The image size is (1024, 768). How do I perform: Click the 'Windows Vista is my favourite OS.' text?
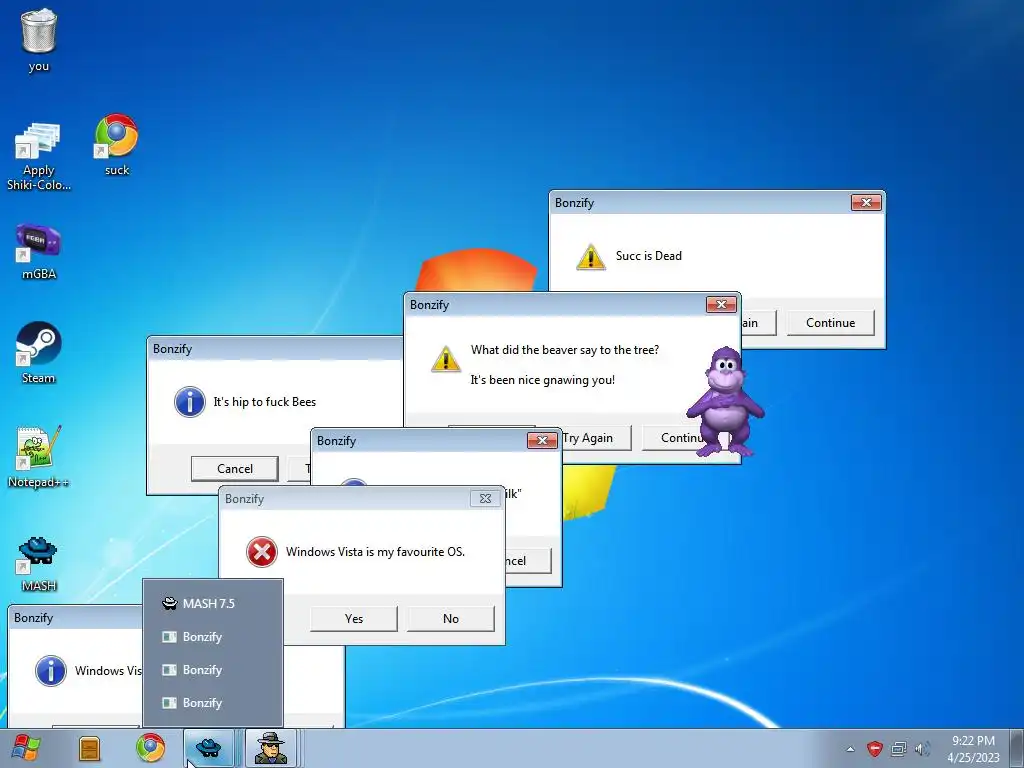376,552
